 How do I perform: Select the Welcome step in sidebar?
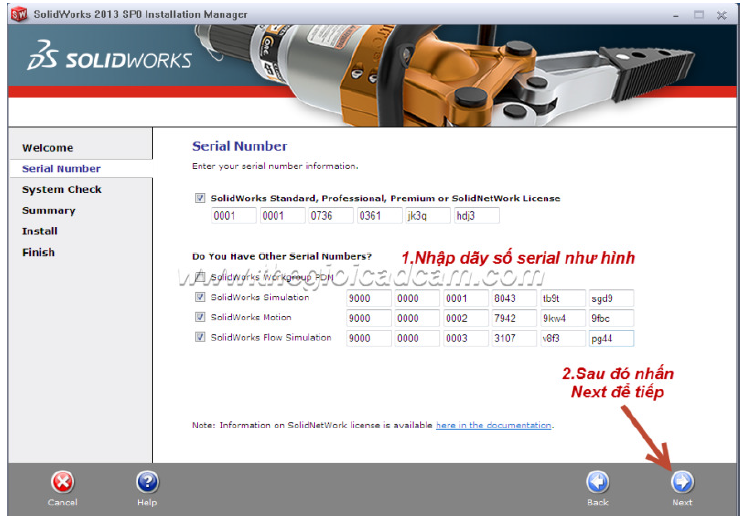point(48,148)
